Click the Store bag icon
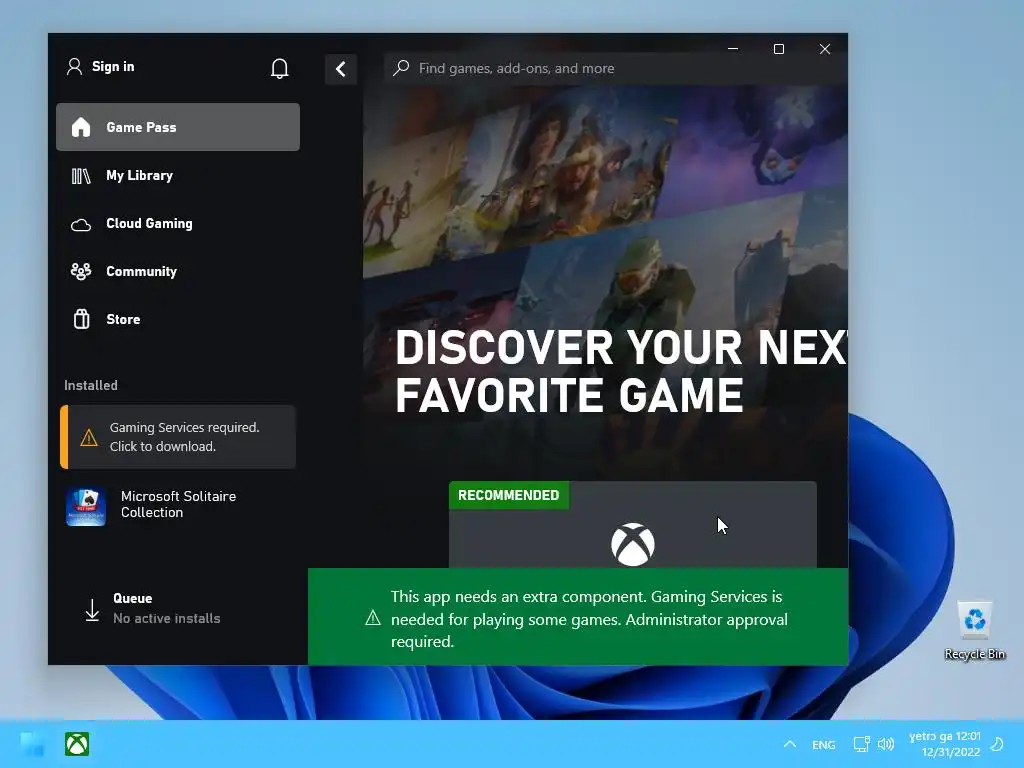The image size is (1024, 768). [x=82, y=319]
